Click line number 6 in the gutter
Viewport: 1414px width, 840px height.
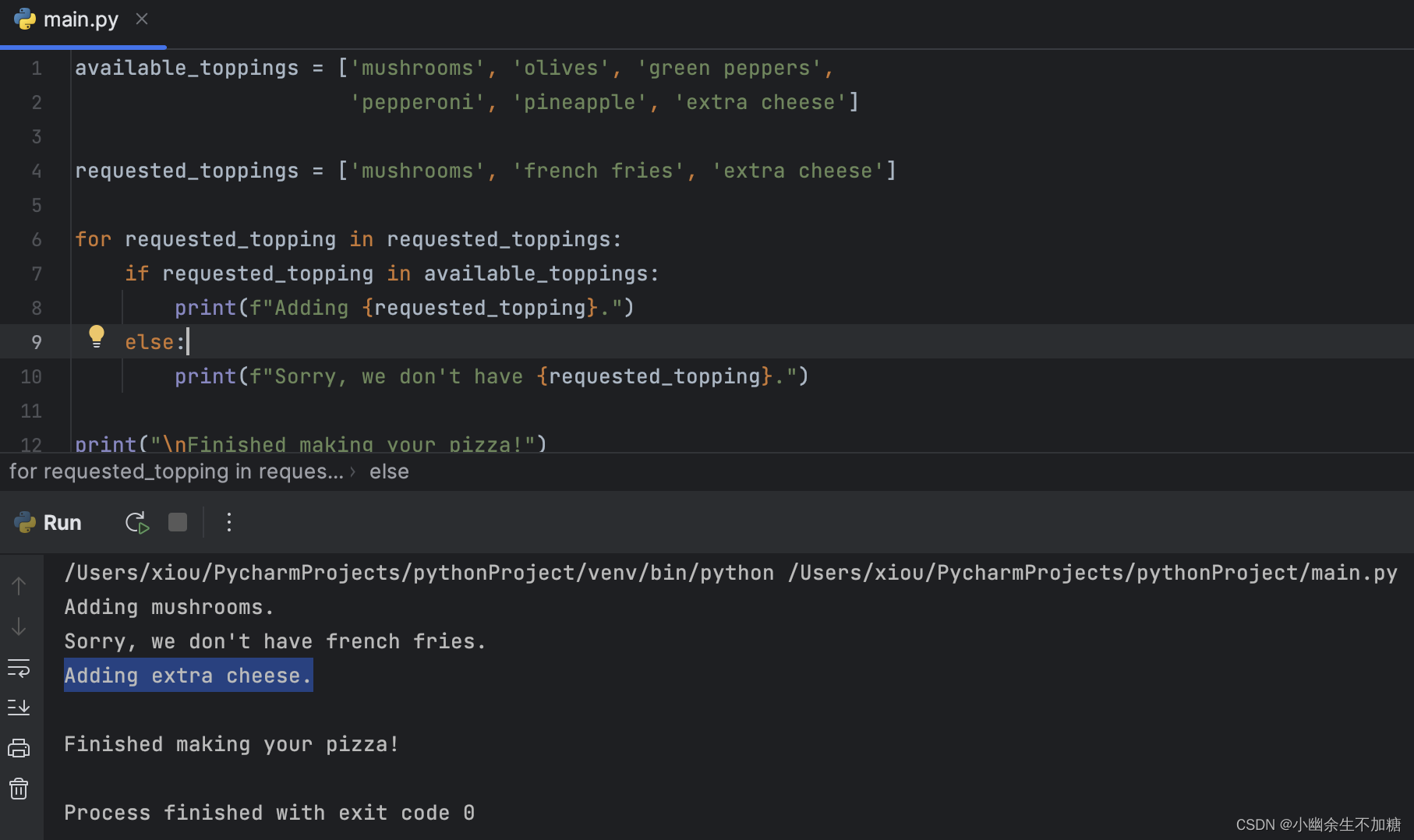pyautogui.click(x=37, y=240)
